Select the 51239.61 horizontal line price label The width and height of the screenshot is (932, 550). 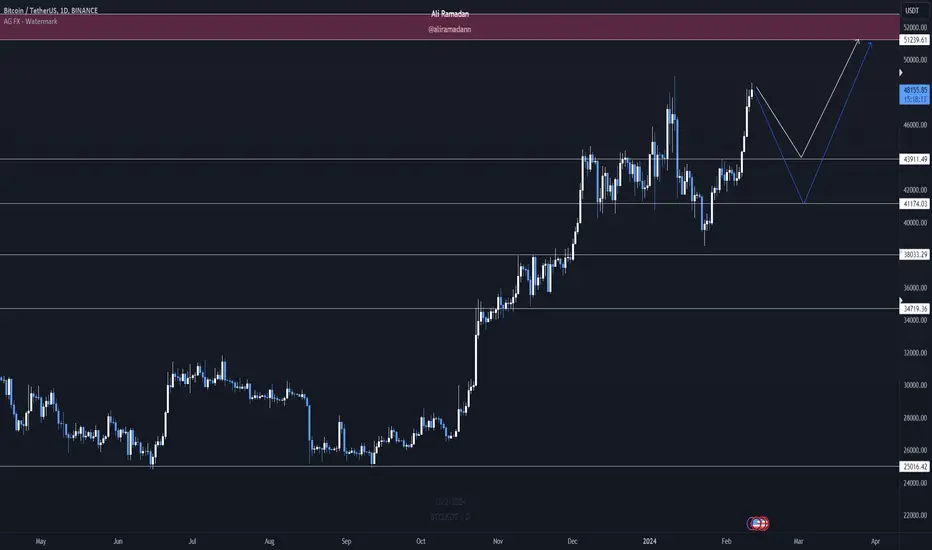tap(915, 40)
